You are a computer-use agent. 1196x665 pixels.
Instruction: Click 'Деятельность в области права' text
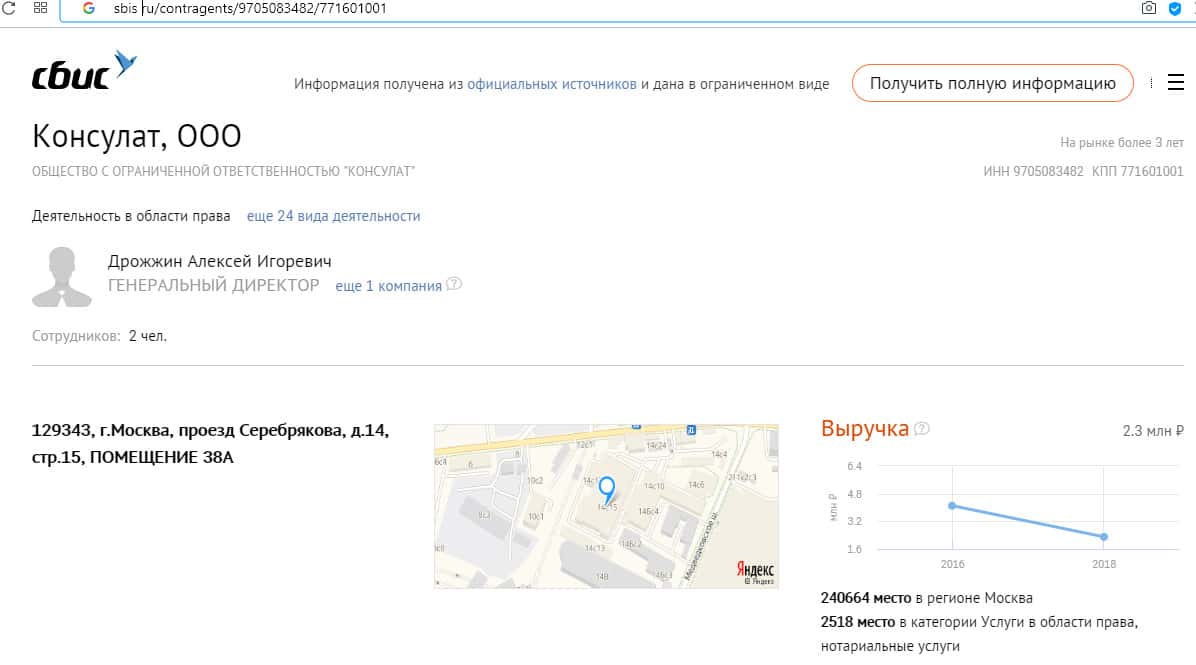[131, 216]
